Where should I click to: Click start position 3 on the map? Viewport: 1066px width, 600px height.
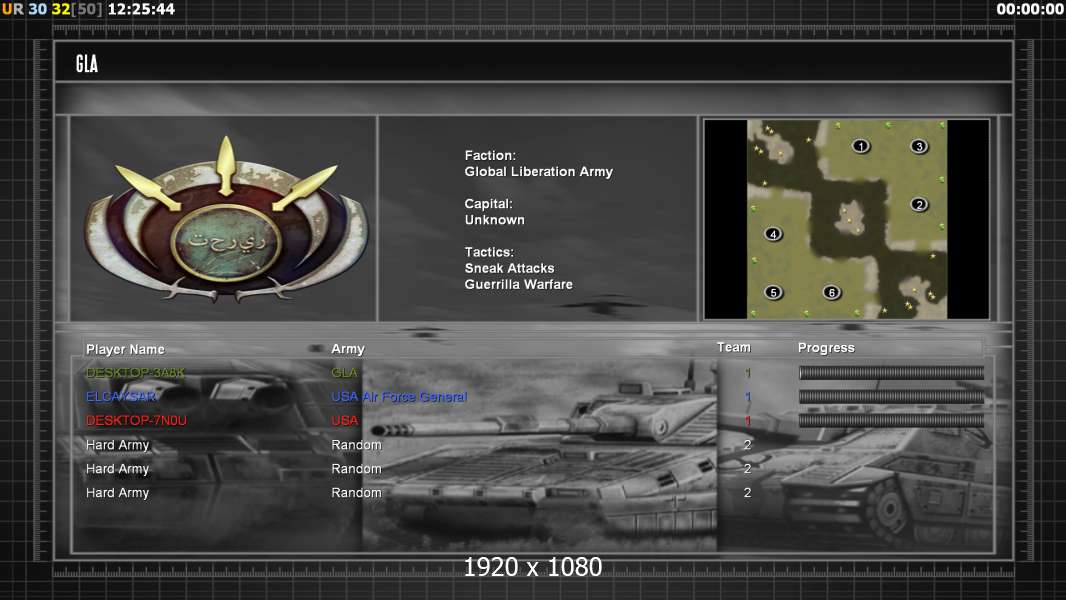(x=919, y=146)
